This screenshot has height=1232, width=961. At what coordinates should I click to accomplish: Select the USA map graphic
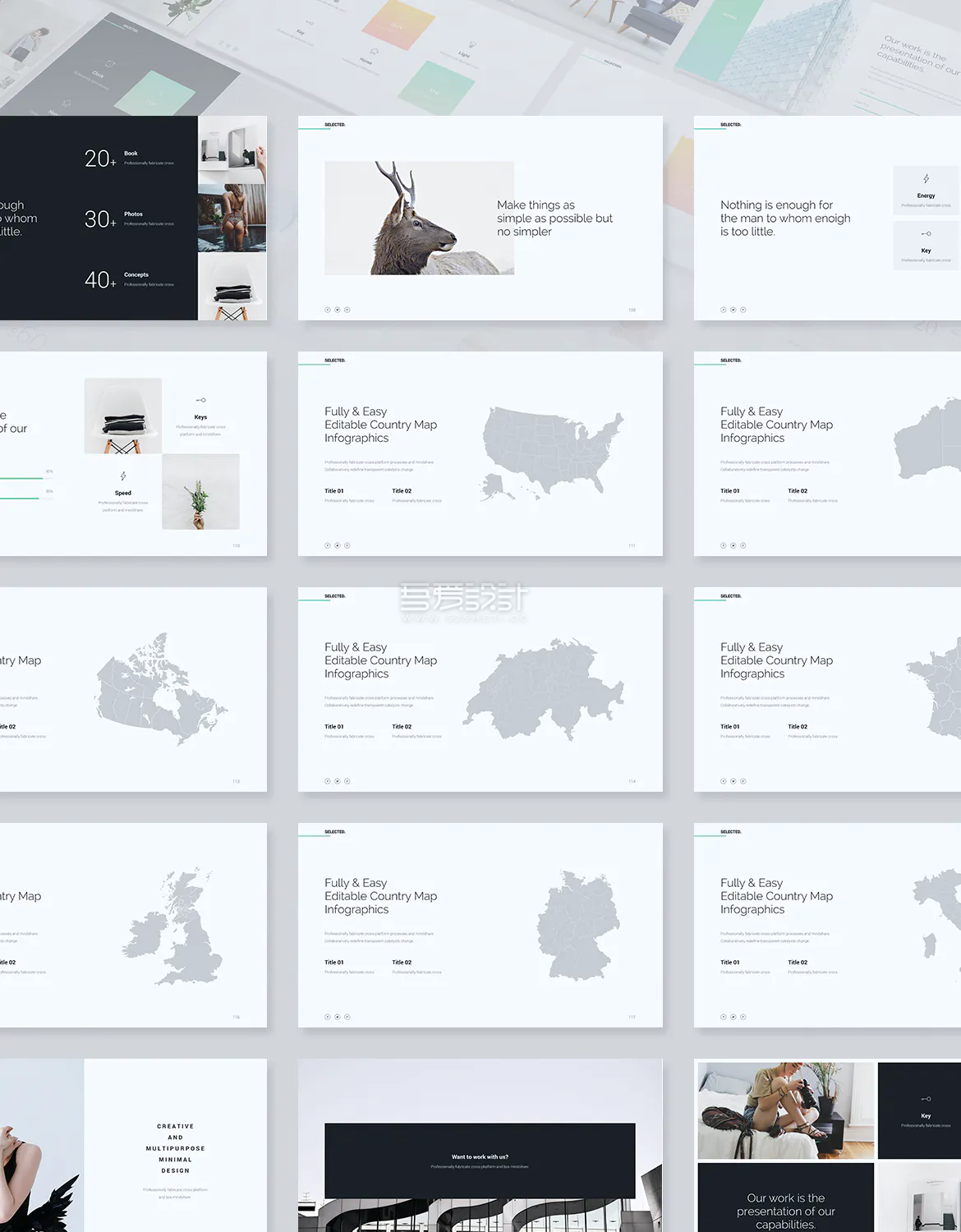[x=550, y=452]
